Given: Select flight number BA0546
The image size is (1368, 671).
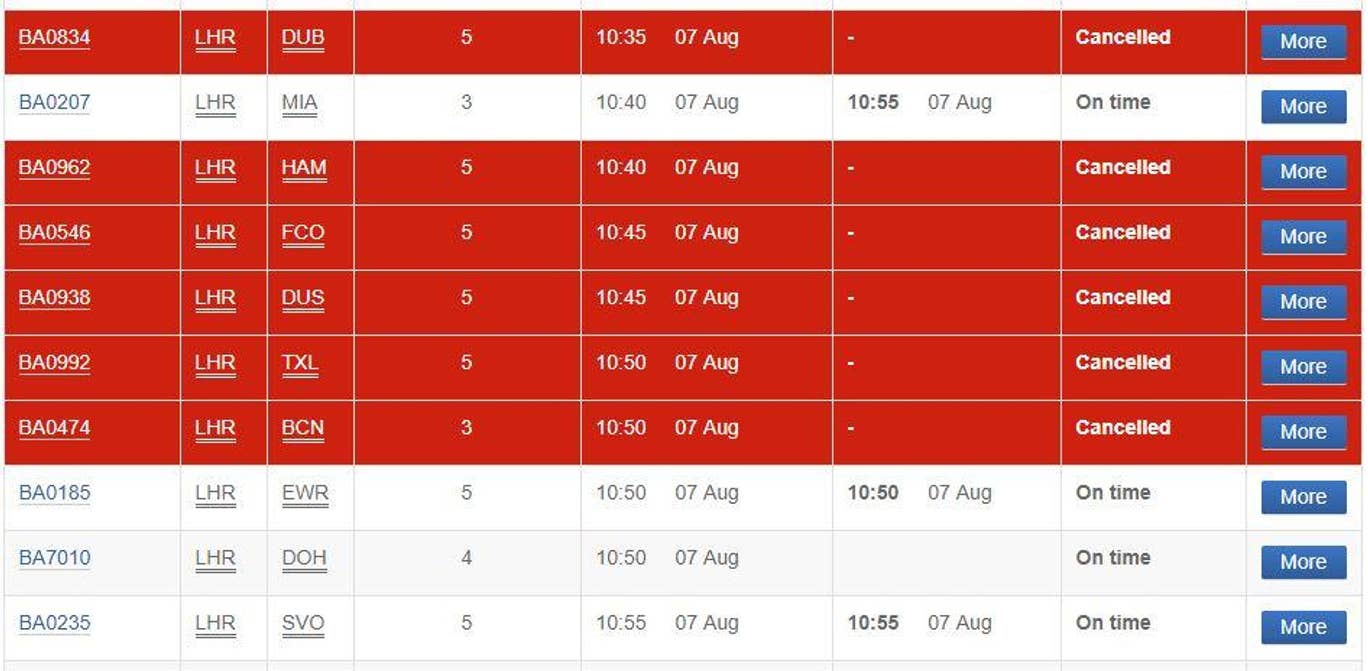Looking at the screenshot, I should pyautogui.click(x=54, y=233).
